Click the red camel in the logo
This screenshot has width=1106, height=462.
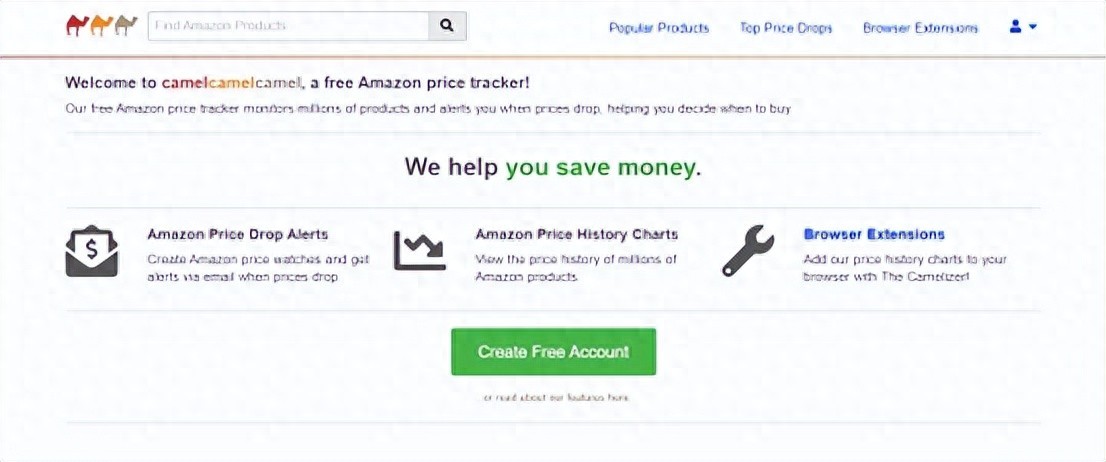(x=77, y=25)
